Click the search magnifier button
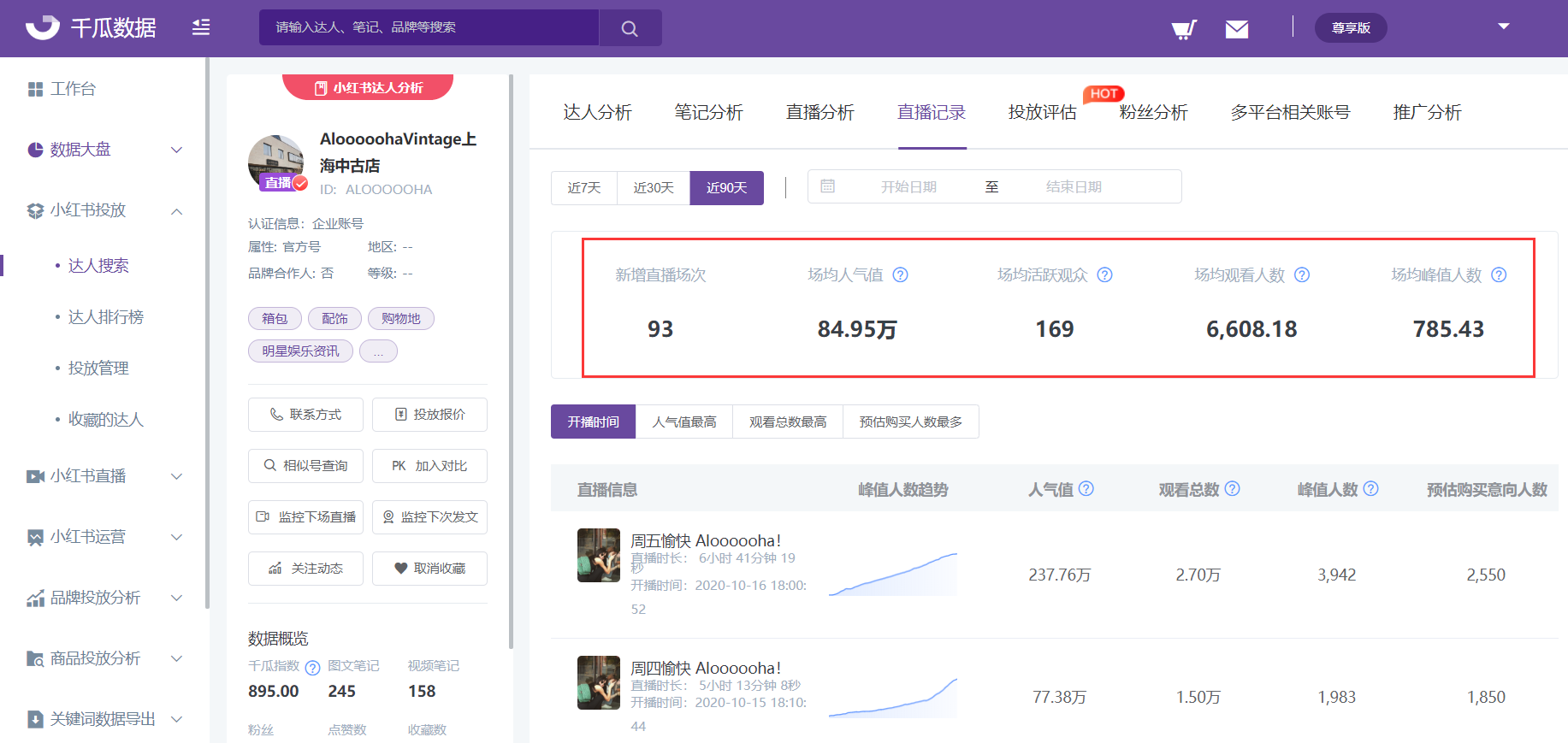This screenshot has height=743, width=1568. pos(630,28)
